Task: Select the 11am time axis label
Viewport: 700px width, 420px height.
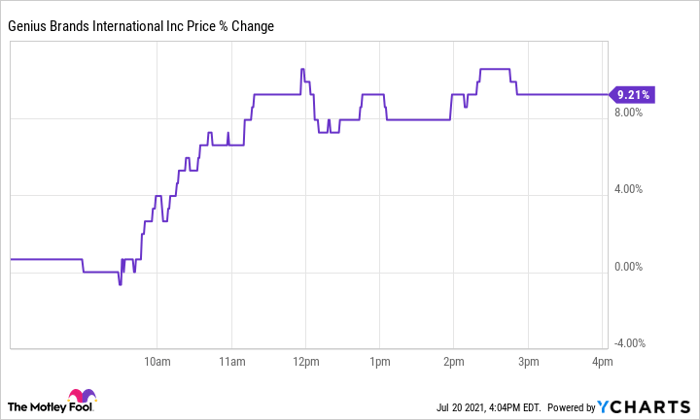Action: 230,361
